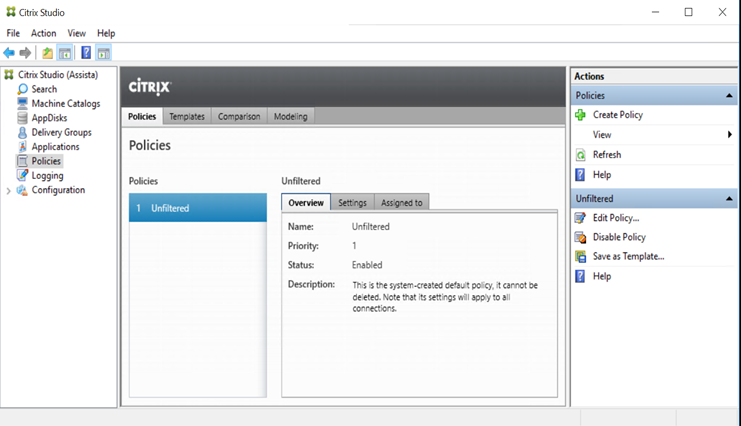This screenshot has width=741, height=426.
Task: Click the policy description text
Action: [x=445, y=297]
